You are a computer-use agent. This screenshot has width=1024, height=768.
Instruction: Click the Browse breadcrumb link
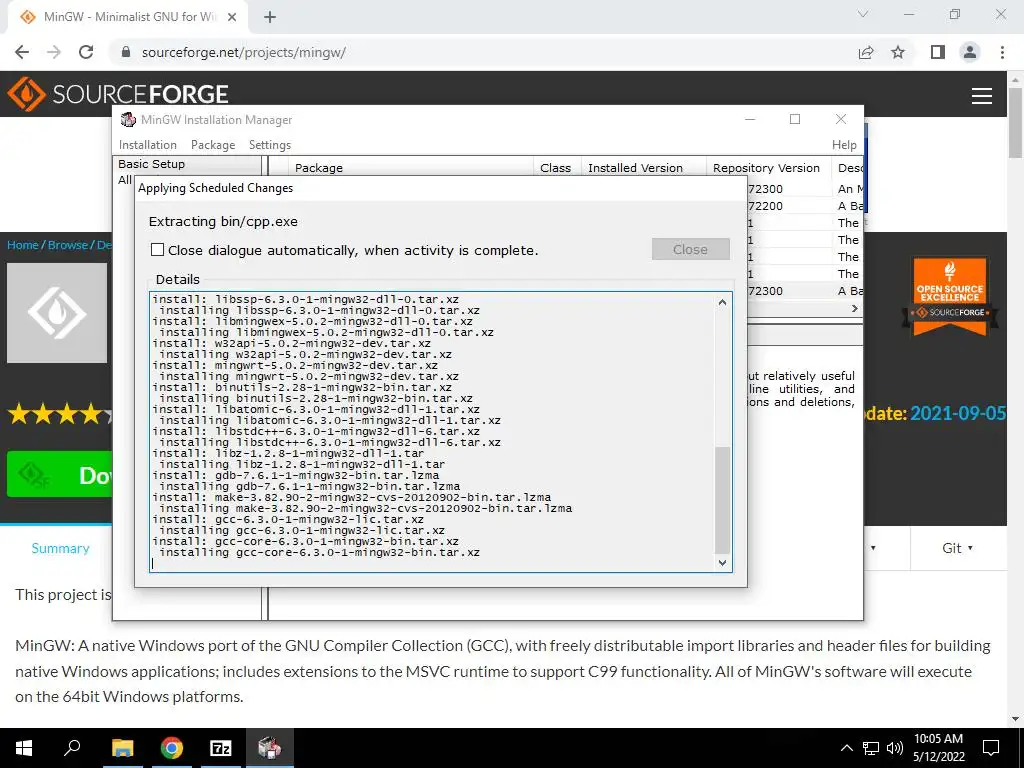pyautogui.click(x=67, y=245)
